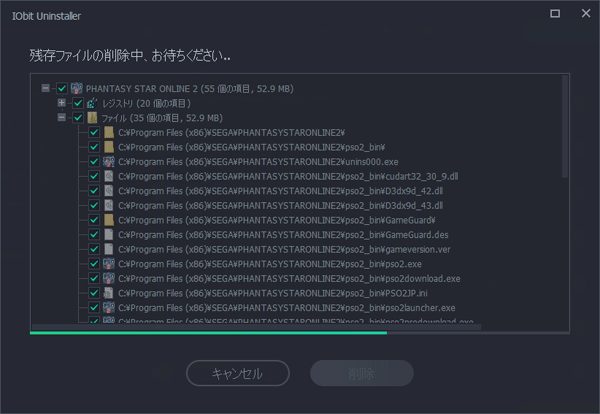Viewport: 600px width, 414px height.
Task: Click the pso2launcher.exe file icon
Action: (x=109, y=308)
